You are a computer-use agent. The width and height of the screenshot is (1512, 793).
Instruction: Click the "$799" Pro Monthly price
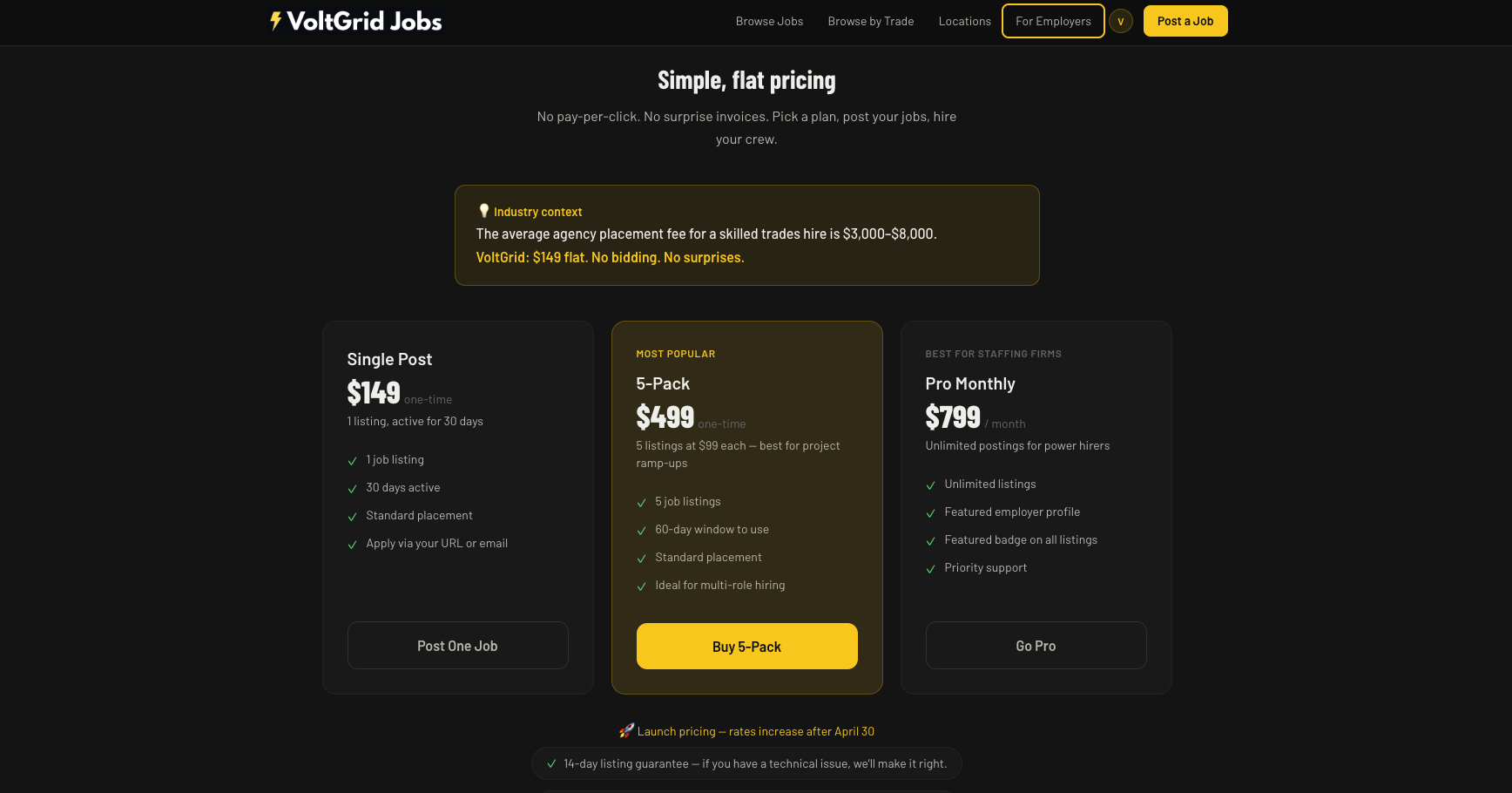click(x=953, y=417)
